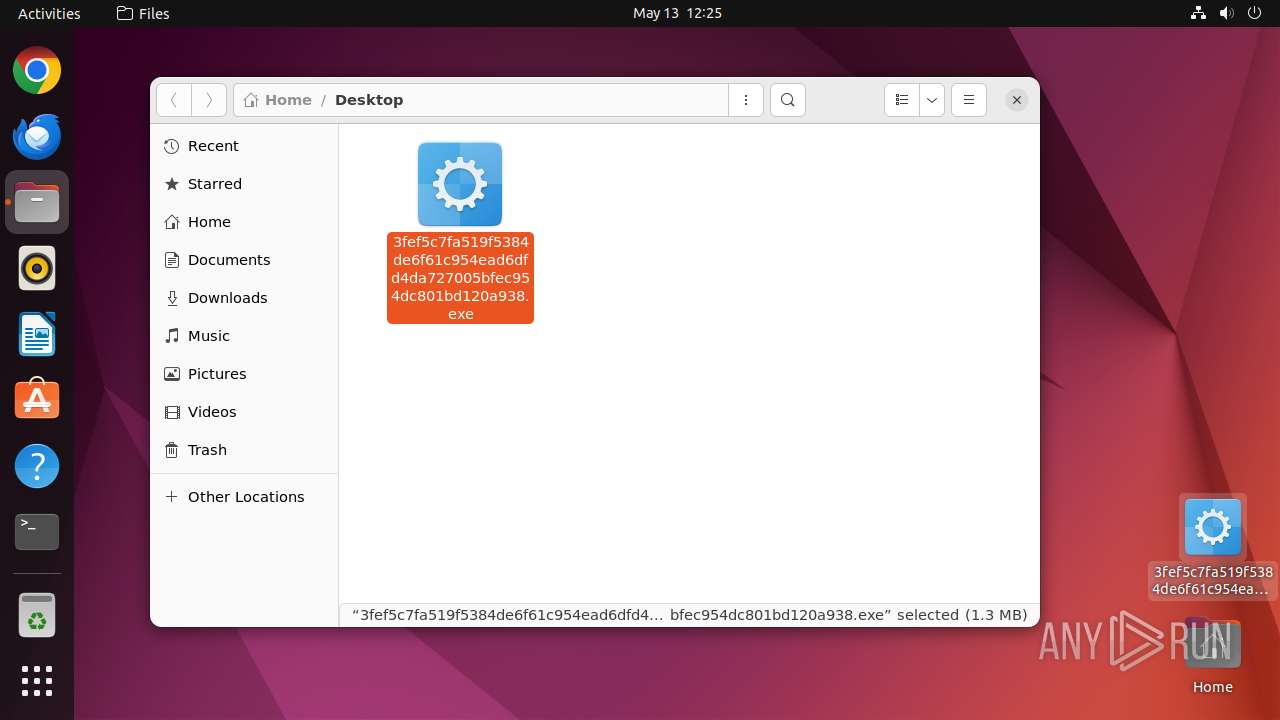Switch to list view in Files

coord(902,100)
